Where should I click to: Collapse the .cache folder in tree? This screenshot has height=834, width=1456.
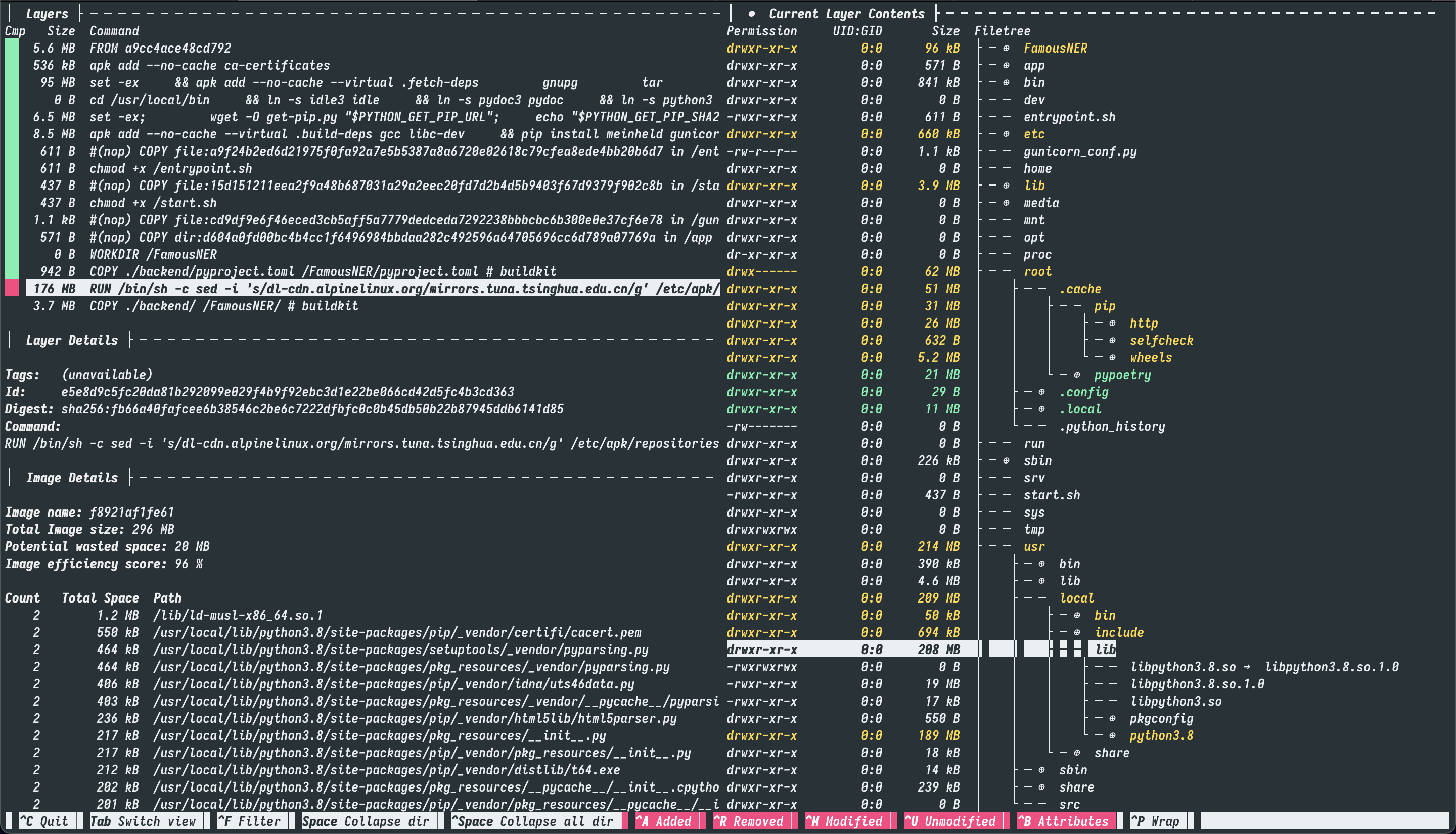pyautogui.click(x=1080, y=289)
